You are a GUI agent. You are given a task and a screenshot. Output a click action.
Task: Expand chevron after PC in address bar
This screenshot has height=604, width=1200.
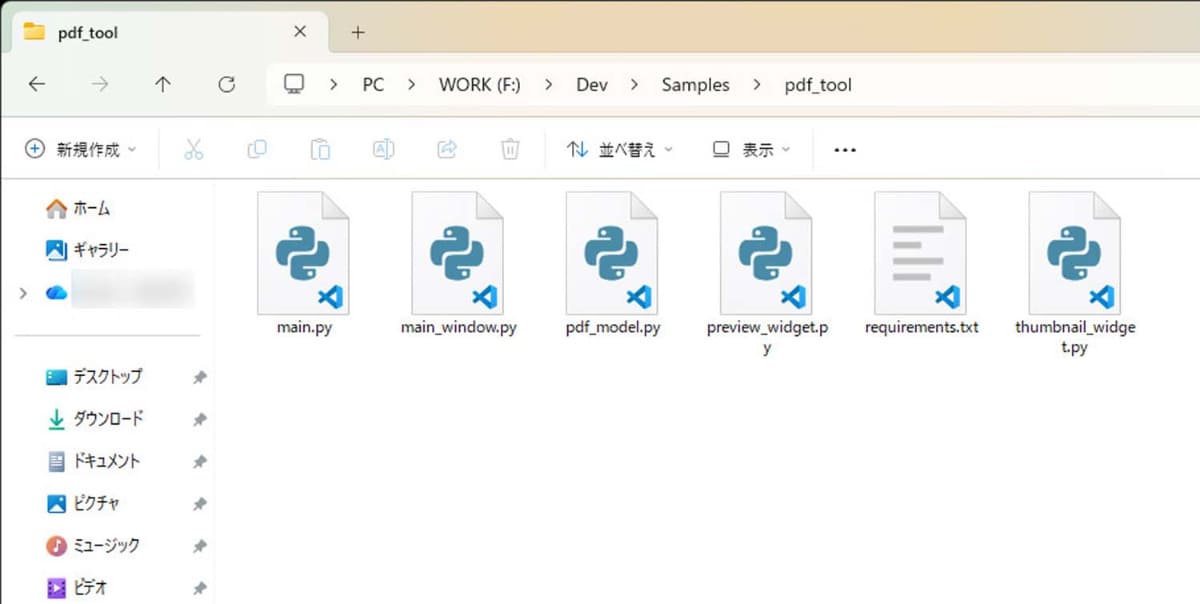pyautogui.click(x=411, y=85)
